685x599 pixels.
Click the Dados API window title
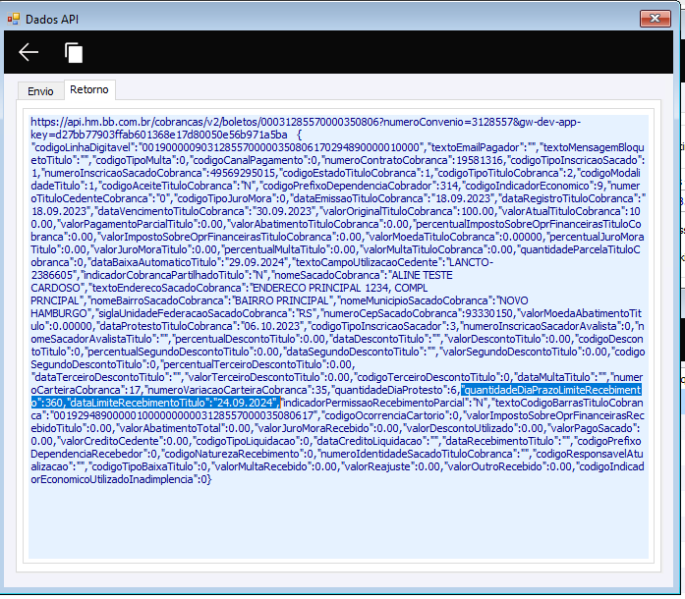(x=52, y=19)
